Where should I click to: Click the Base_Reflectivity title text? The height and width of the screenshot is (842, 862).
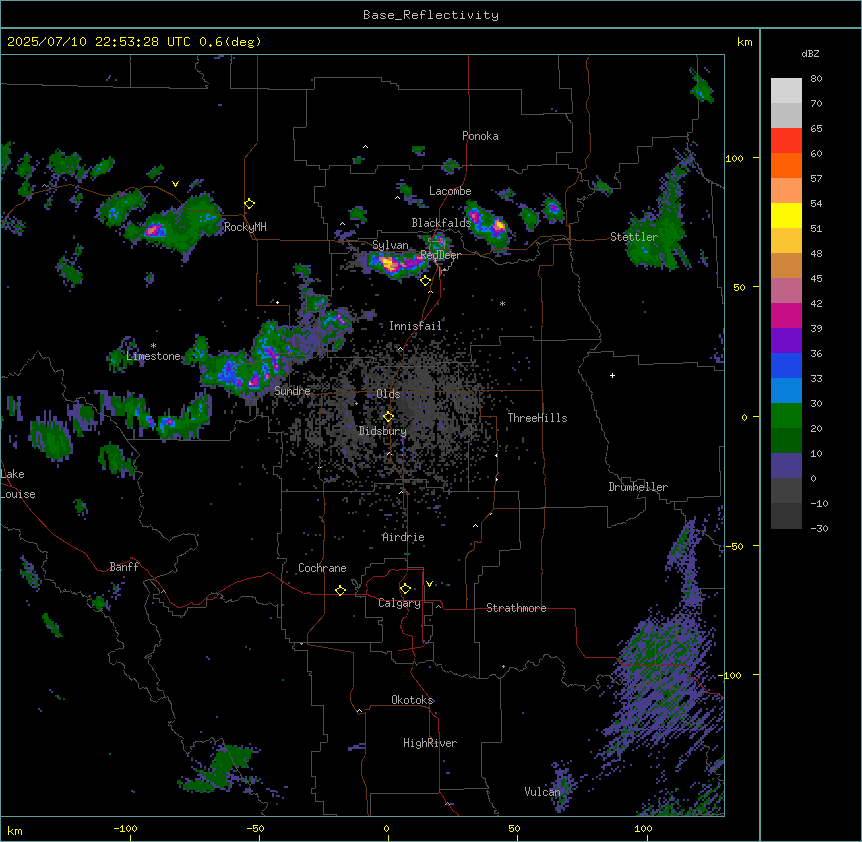[x=431, y=15]
